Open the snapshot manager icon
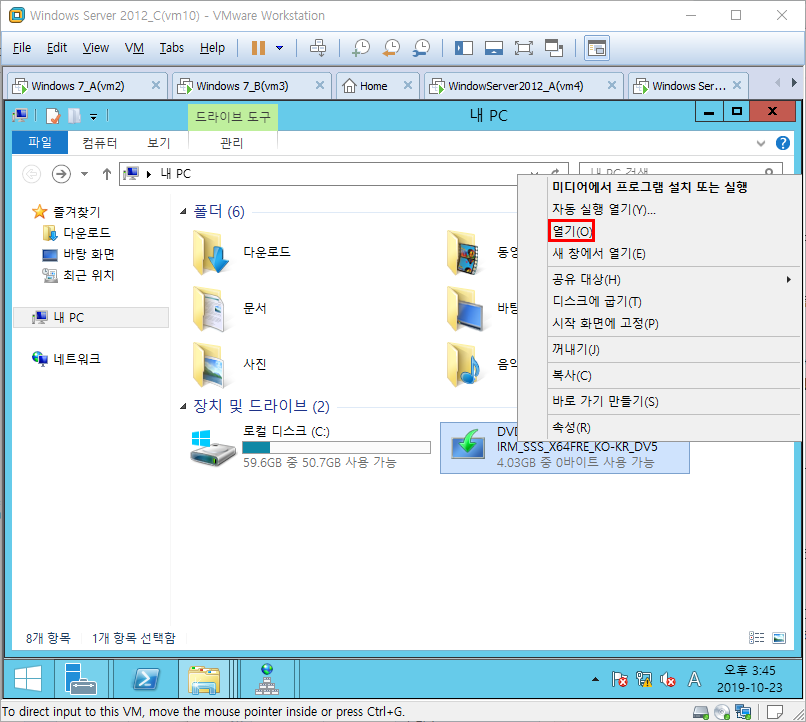Image resolution: width=806 pixels, height=722 pixels. (x=422, y=48)
